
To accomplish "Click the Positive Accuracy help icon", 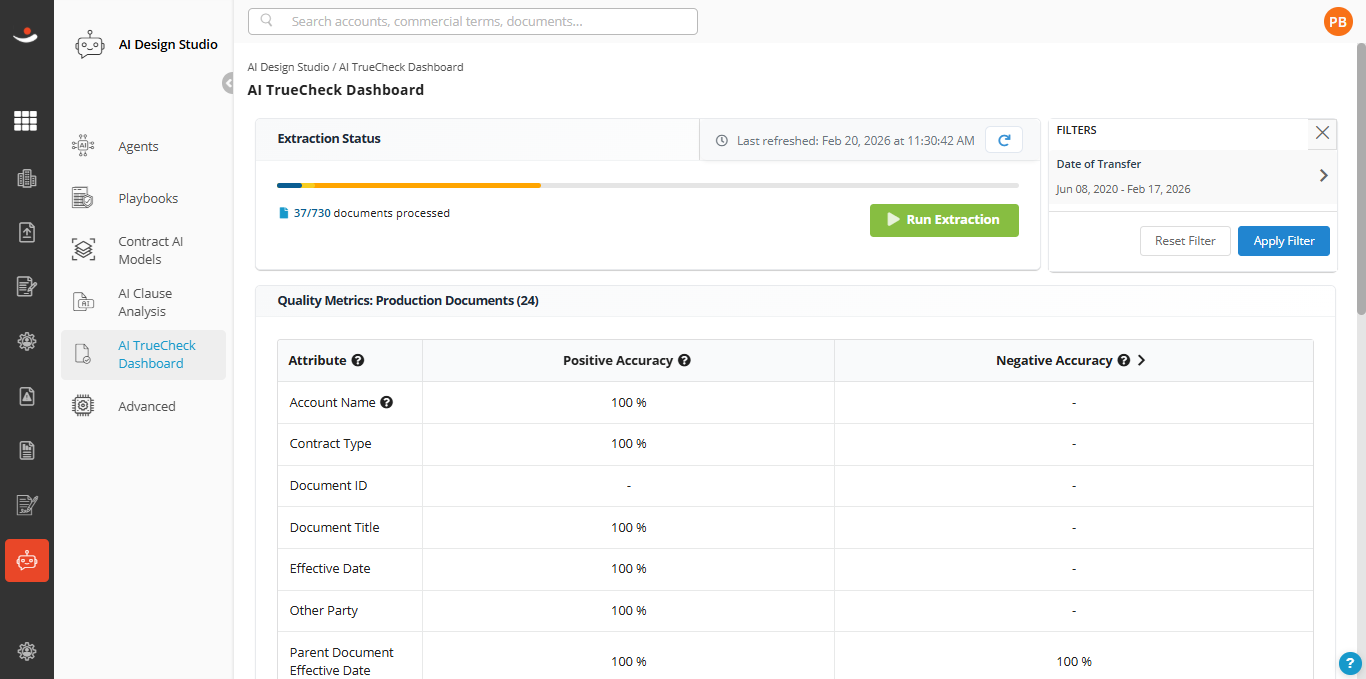I will point(684,360).
